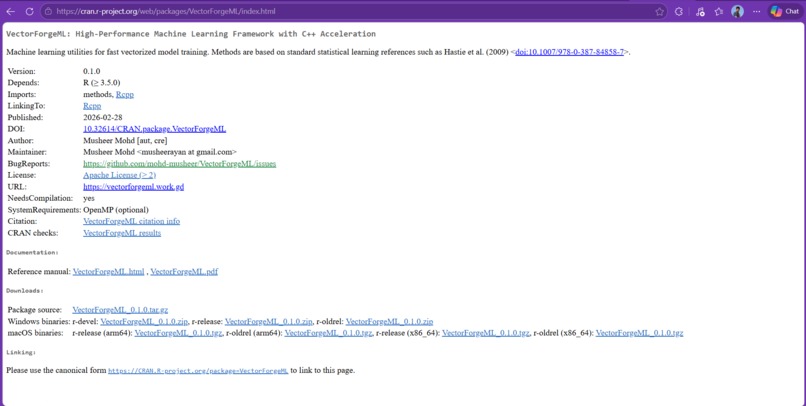806x406 pixels.
Task: Click the 'Reference manual:' label
Action: [39, 271]
